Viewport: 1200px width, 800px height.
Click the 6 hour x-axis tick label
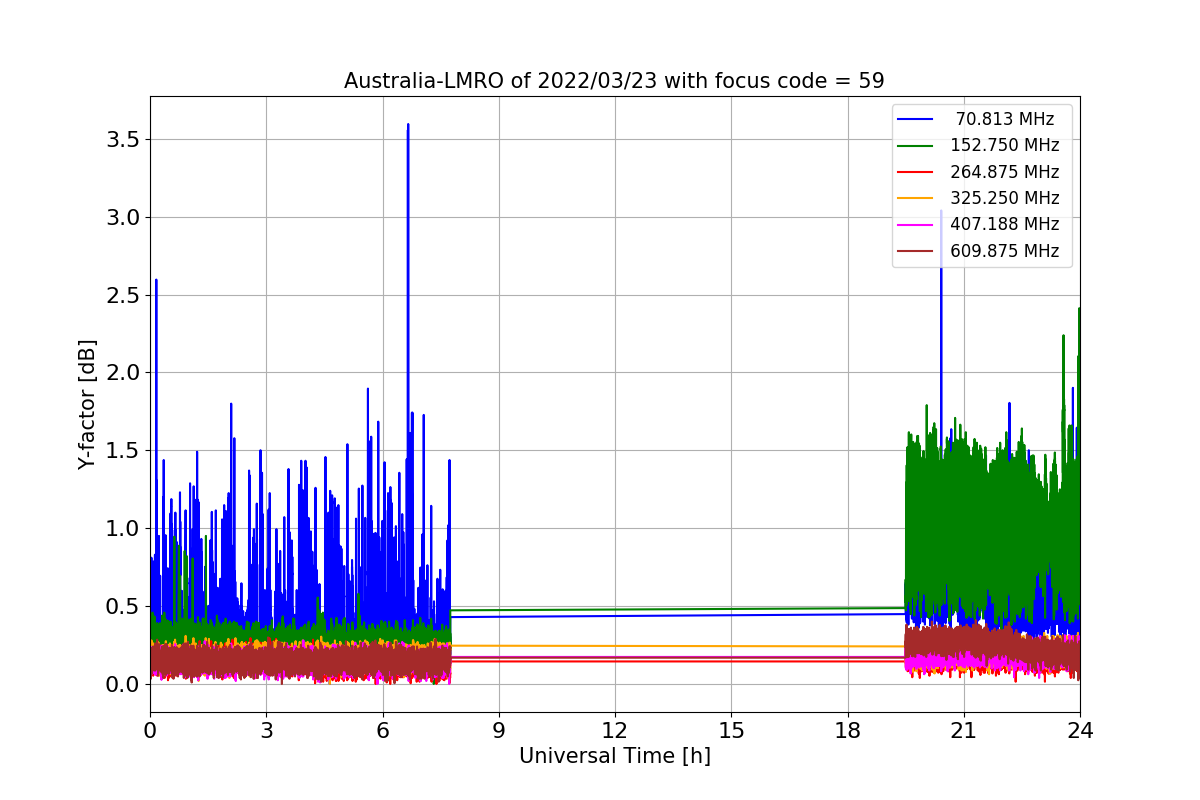tap(382, 731)
